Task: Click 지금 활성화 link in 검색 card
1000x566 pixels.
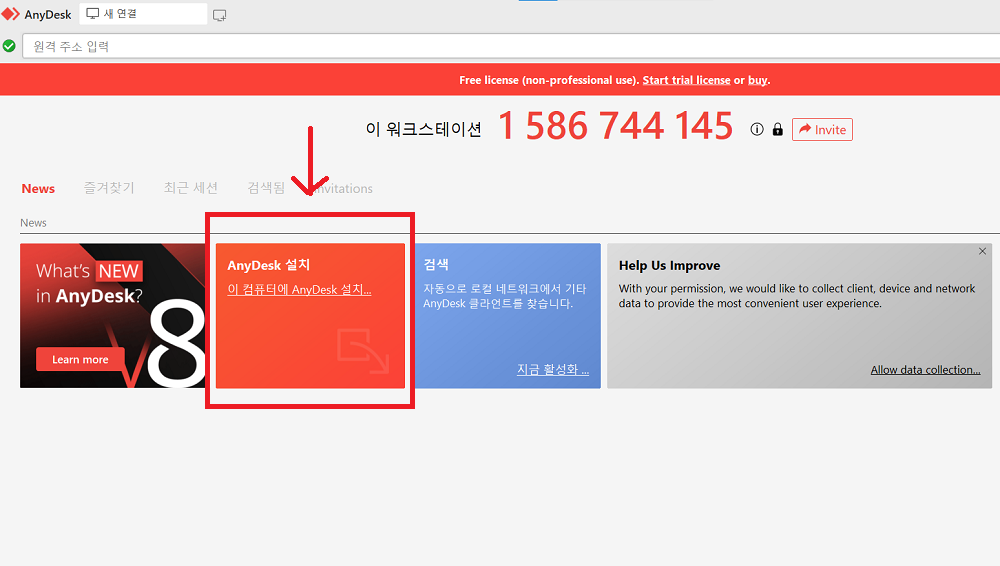Action: point(553,369)
